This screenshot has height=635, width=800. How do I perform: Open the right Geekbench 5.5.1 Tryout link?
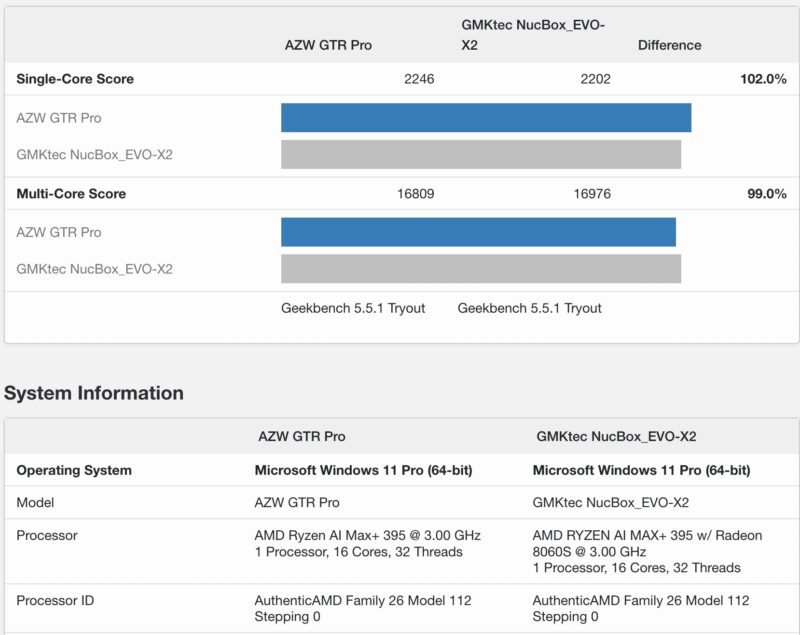529,308
